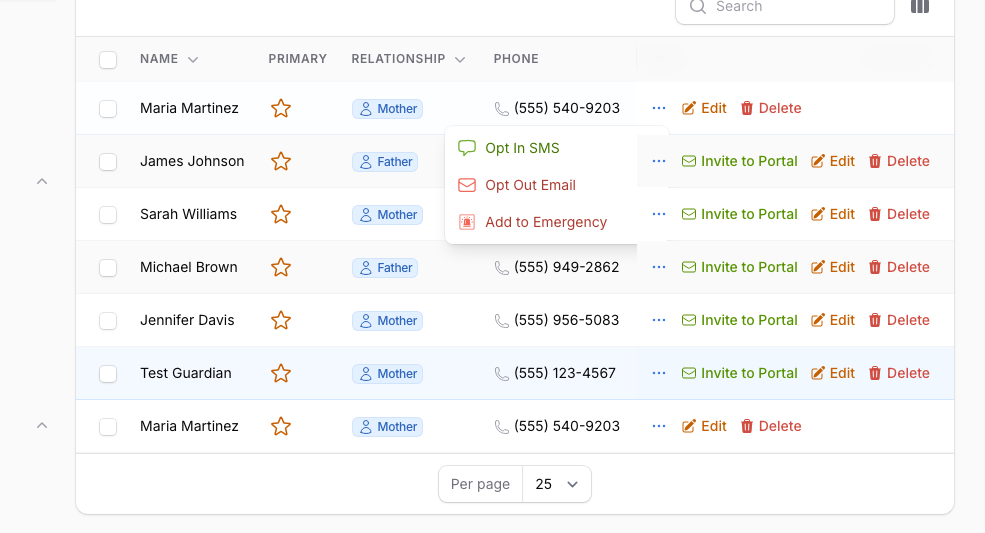Click the name Michael Brown
This screenshot has height=533, width=985.
188,267
